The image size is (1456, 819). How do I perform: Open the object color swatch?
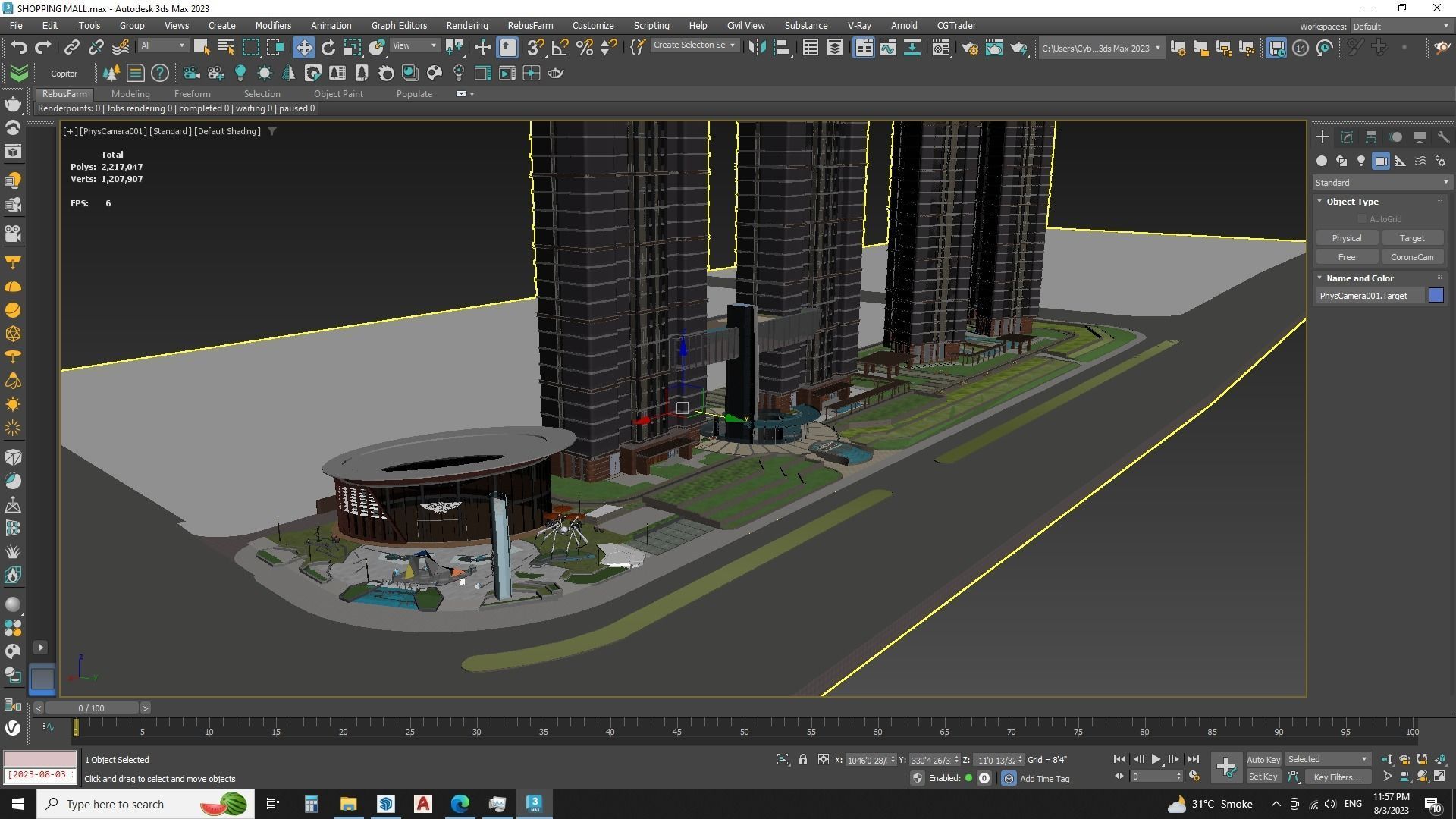coord(1436,296)
